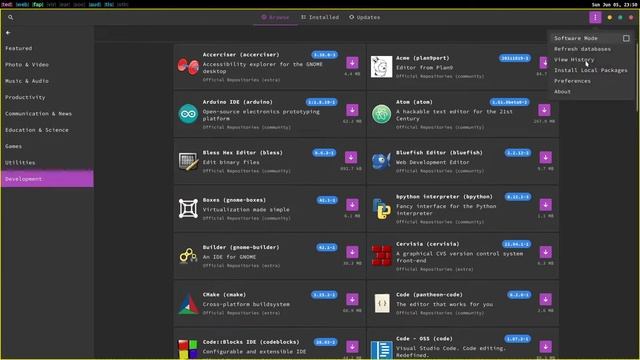
Task: Install Bless Hex Editor via download button
Action: point(351,158)
